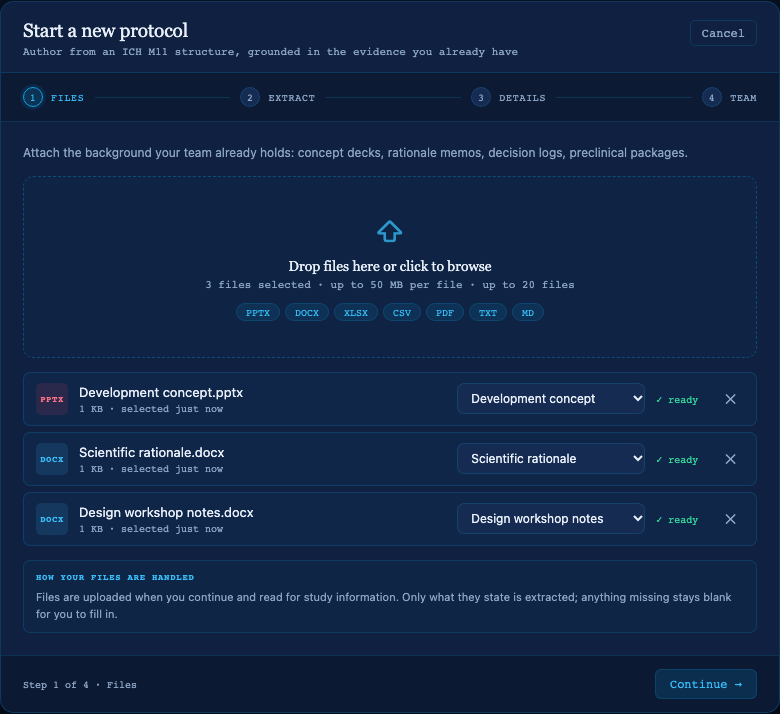Click the 'Attach the background your team' instruction text
780x714 pixels.
[x=355, y=153]
